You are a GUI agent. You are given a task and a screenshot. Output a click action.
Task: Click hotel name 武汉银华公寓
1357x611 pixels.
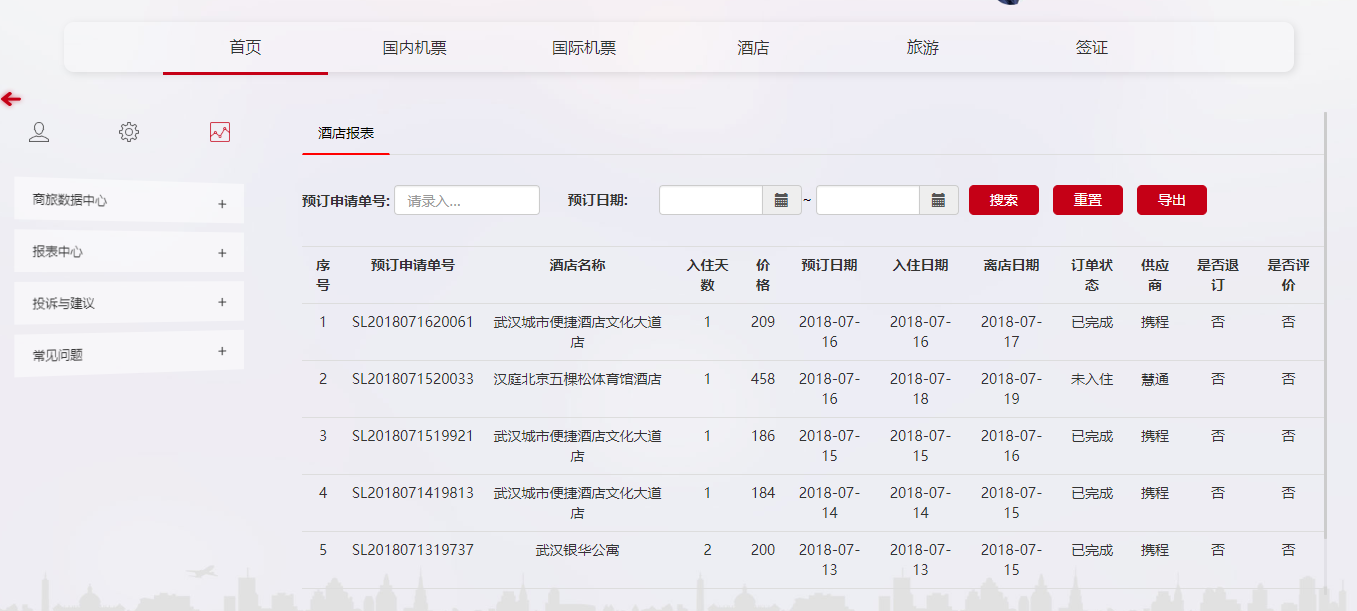pyautogui.click(x=577, y=550)
